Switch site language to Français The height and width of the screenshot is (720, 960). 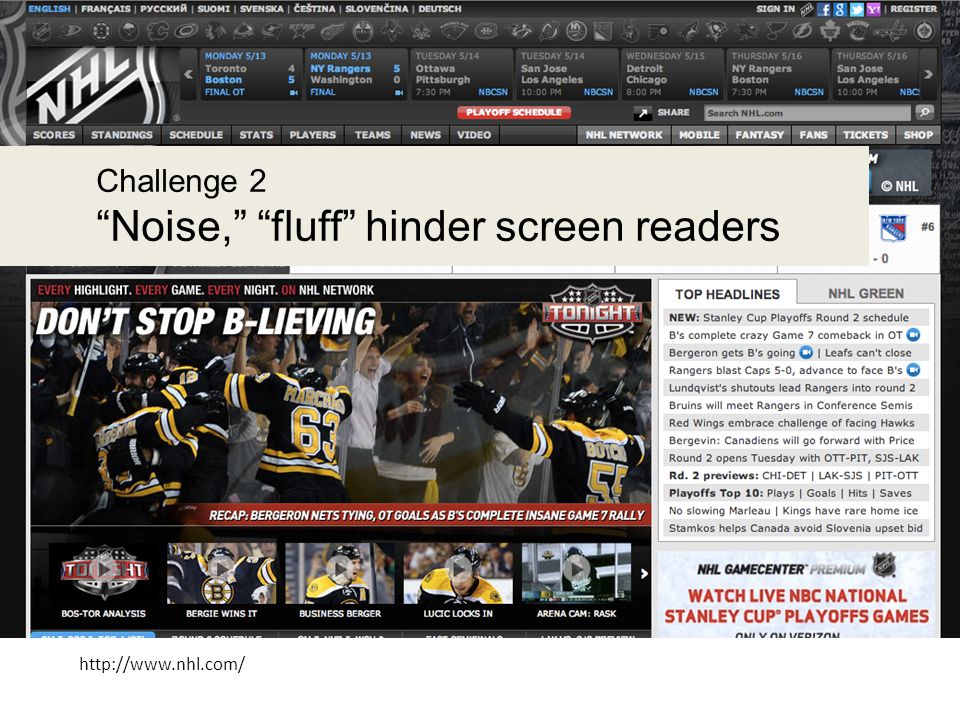(106, 9)
